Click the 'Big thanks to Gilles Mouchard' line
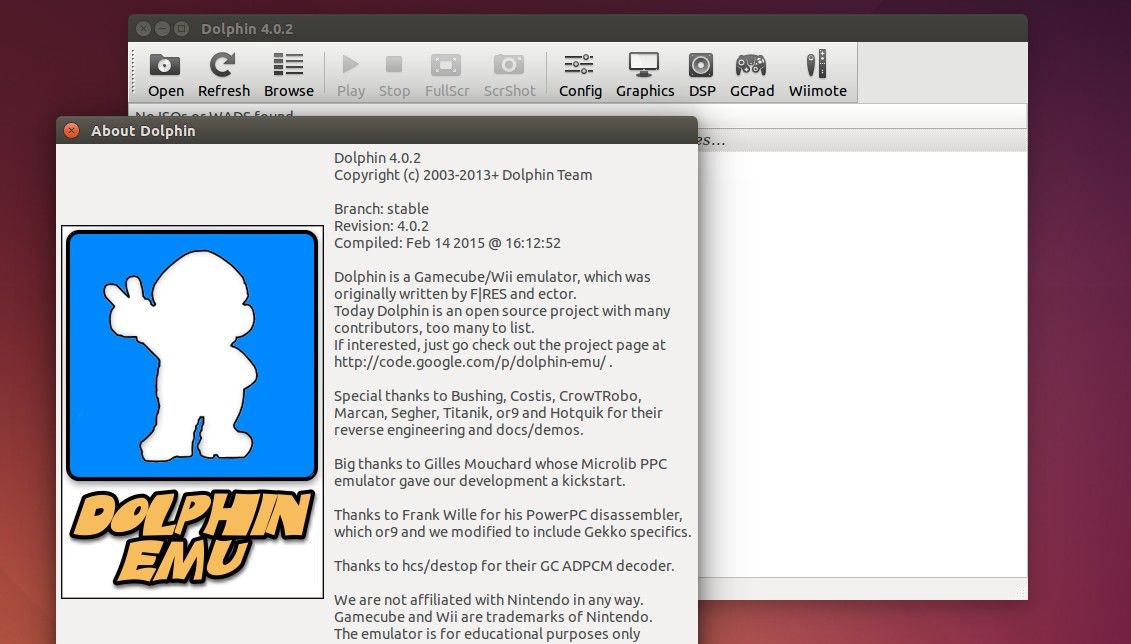 click(501, 464)
